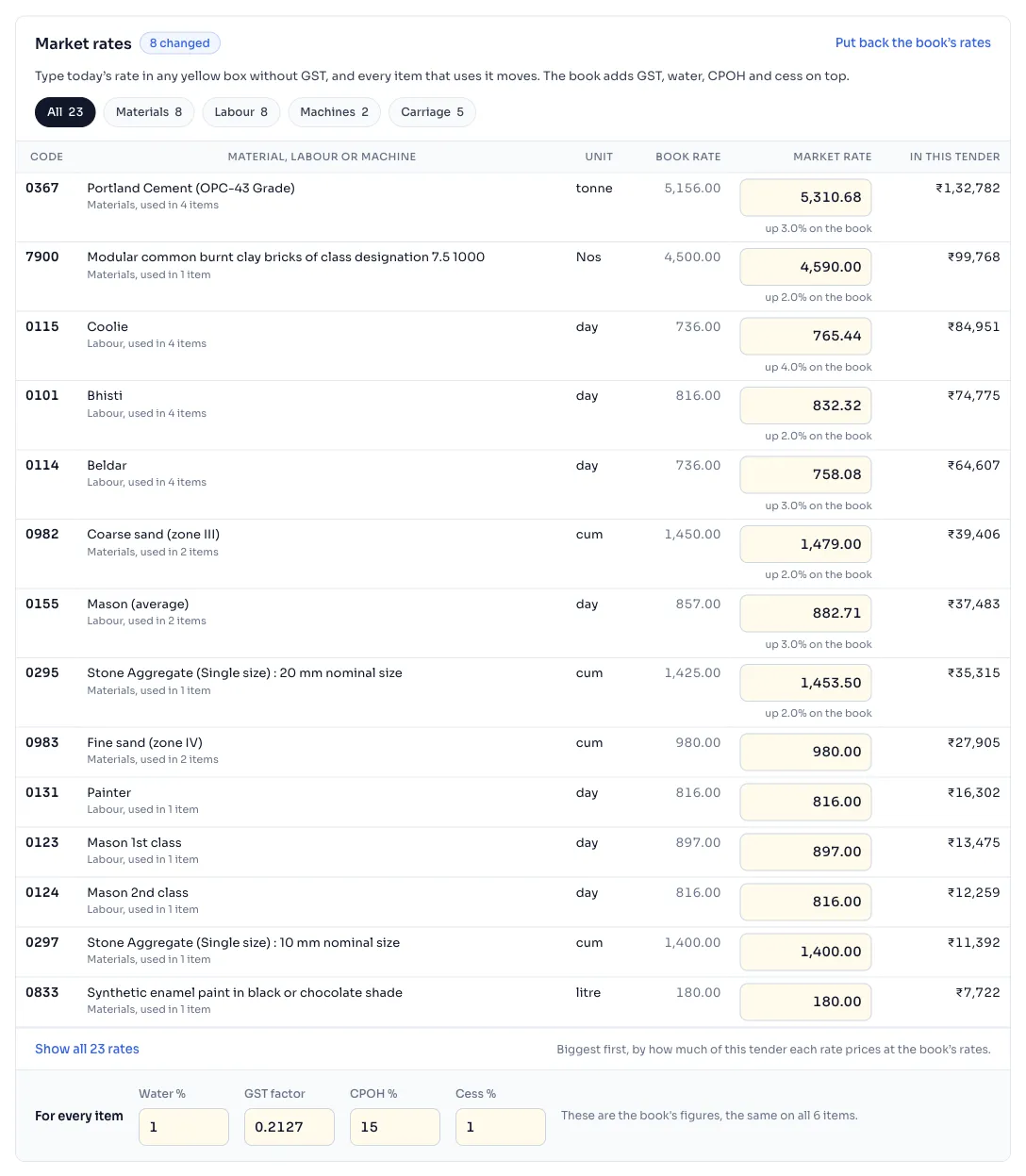Screen dimensions: 1026x1176
Task: Click Portland Cement (OPC-43 Grade) name
Action: pos(191,188)
